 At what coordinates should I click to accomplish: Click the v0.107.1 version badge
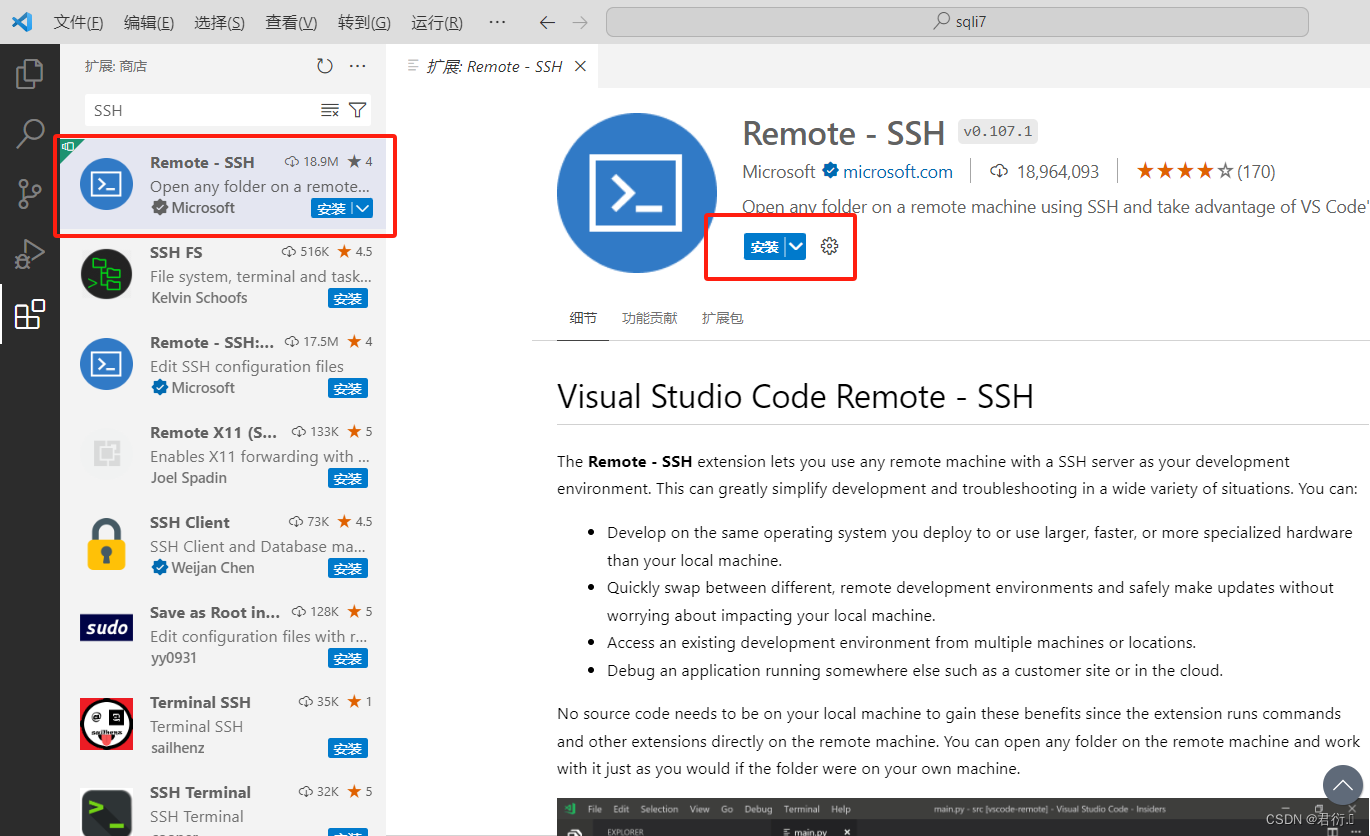click(x=998, y=131)
